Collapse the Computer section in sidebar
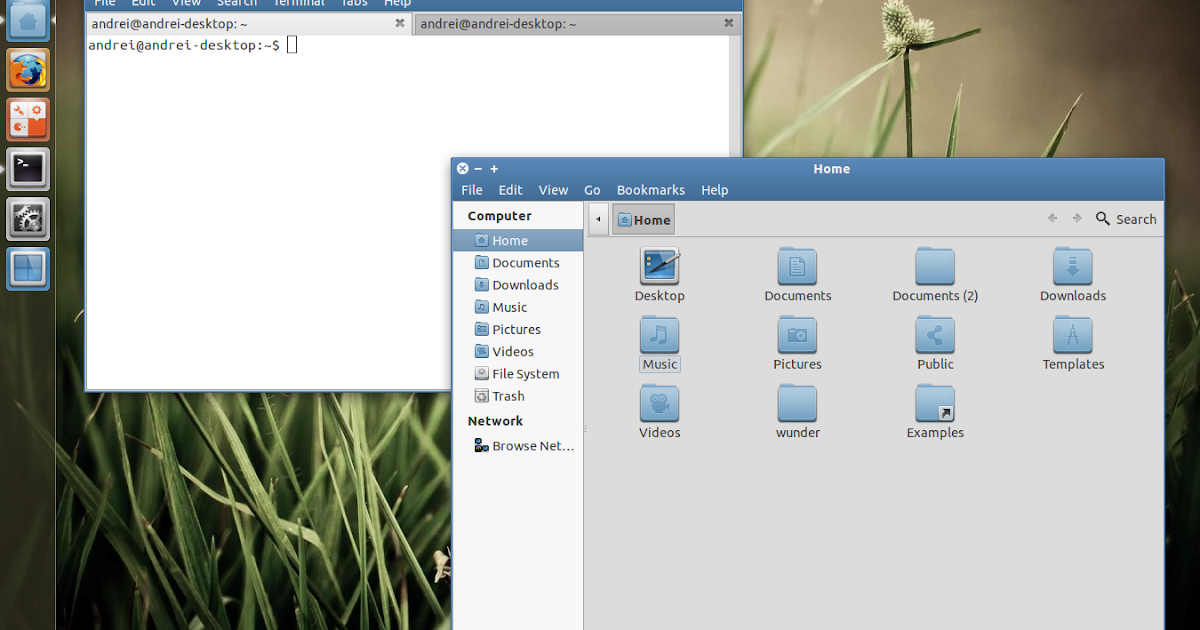 pyautogui.click(x=500, y=215)
